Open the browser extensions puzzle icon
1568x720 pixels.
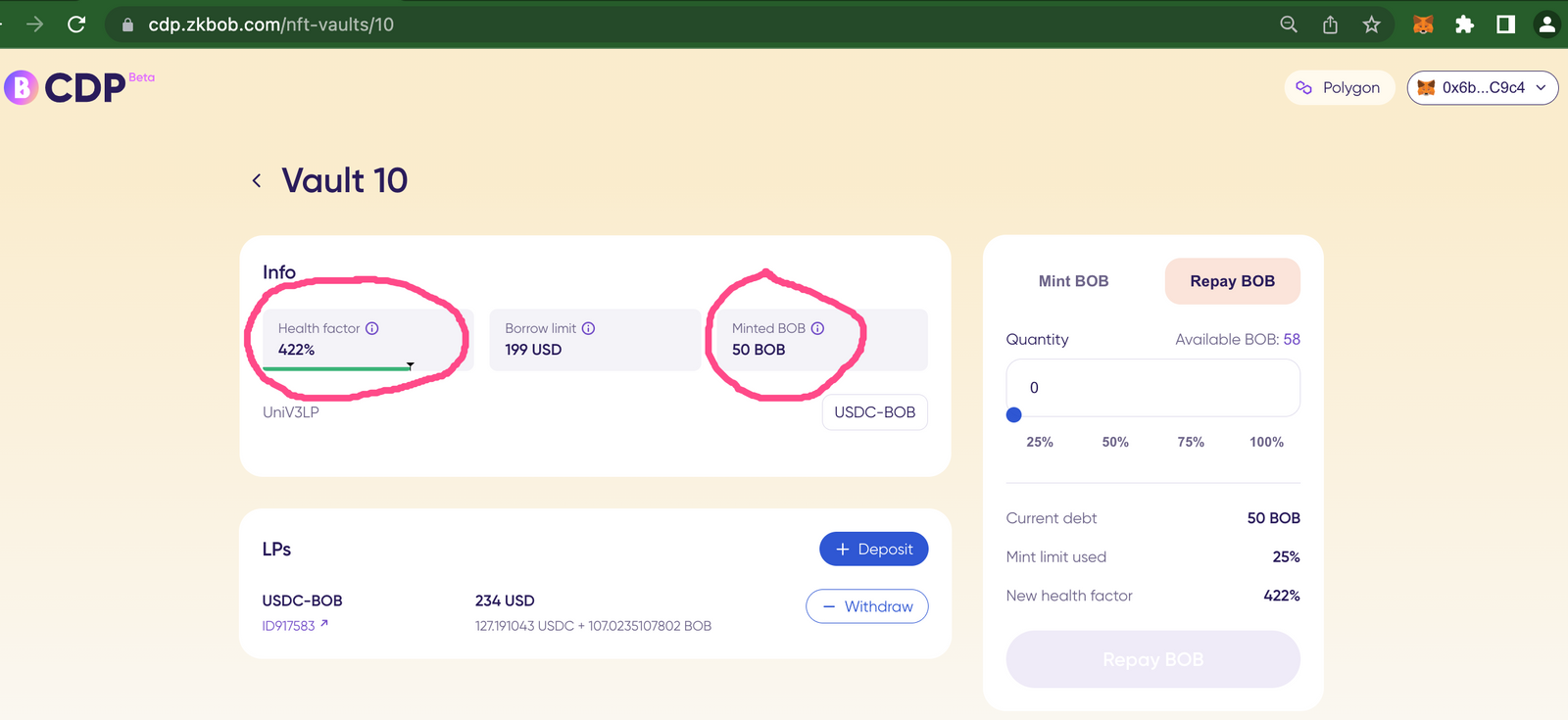(x=1464, y=24)
